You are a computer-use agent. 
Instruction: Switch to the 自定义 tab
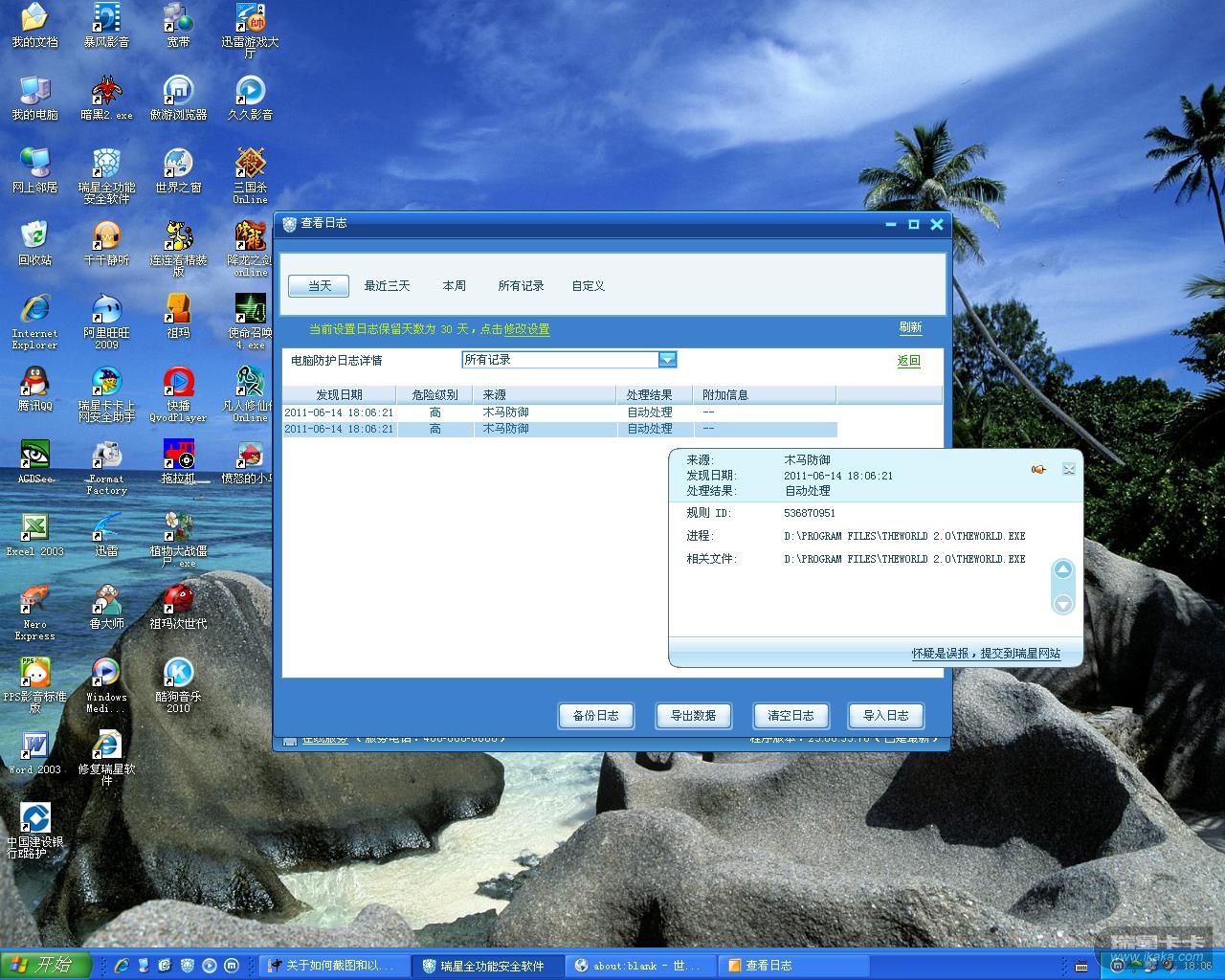point(588,286)
